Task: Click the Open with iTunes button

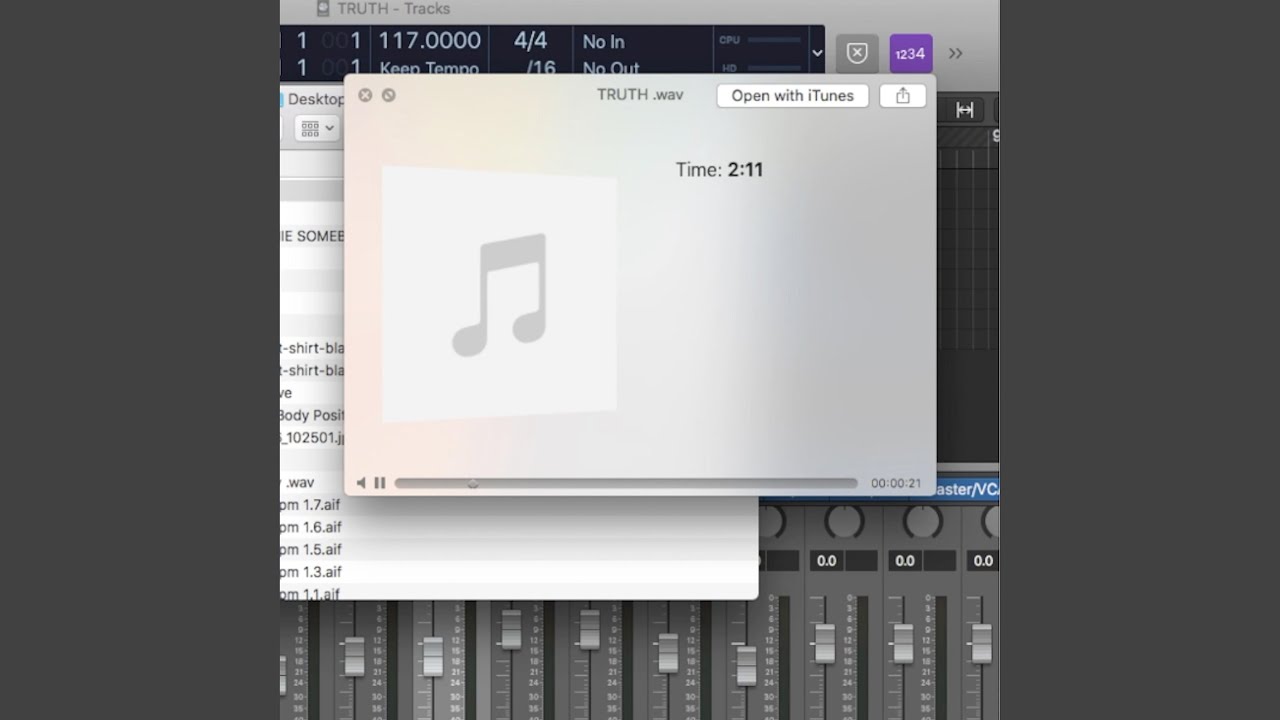Action: tap(792, 96)
